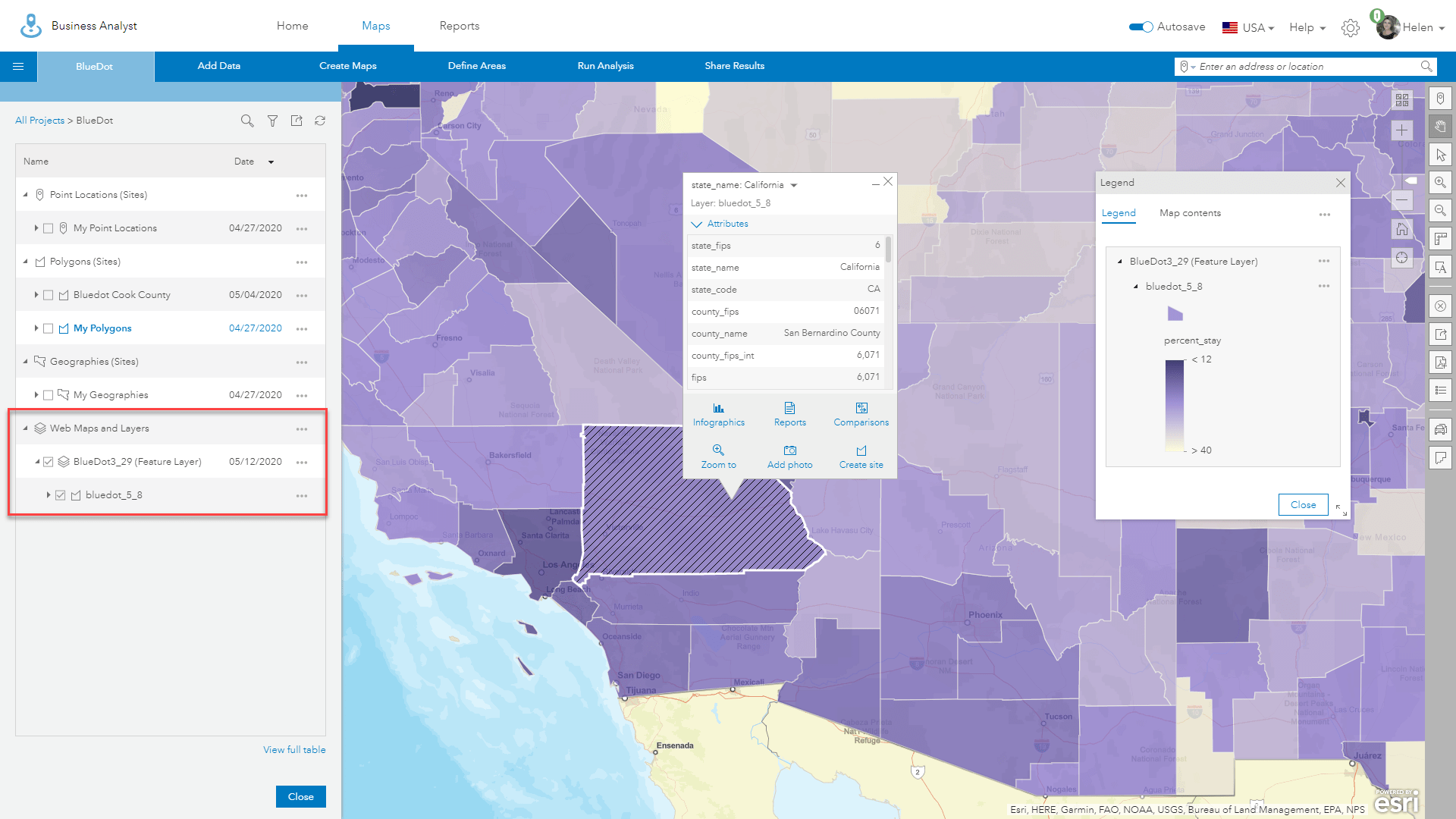Click the View full table link
Viewport: 1456px width, 819px height.
click(x=294, y=750)
